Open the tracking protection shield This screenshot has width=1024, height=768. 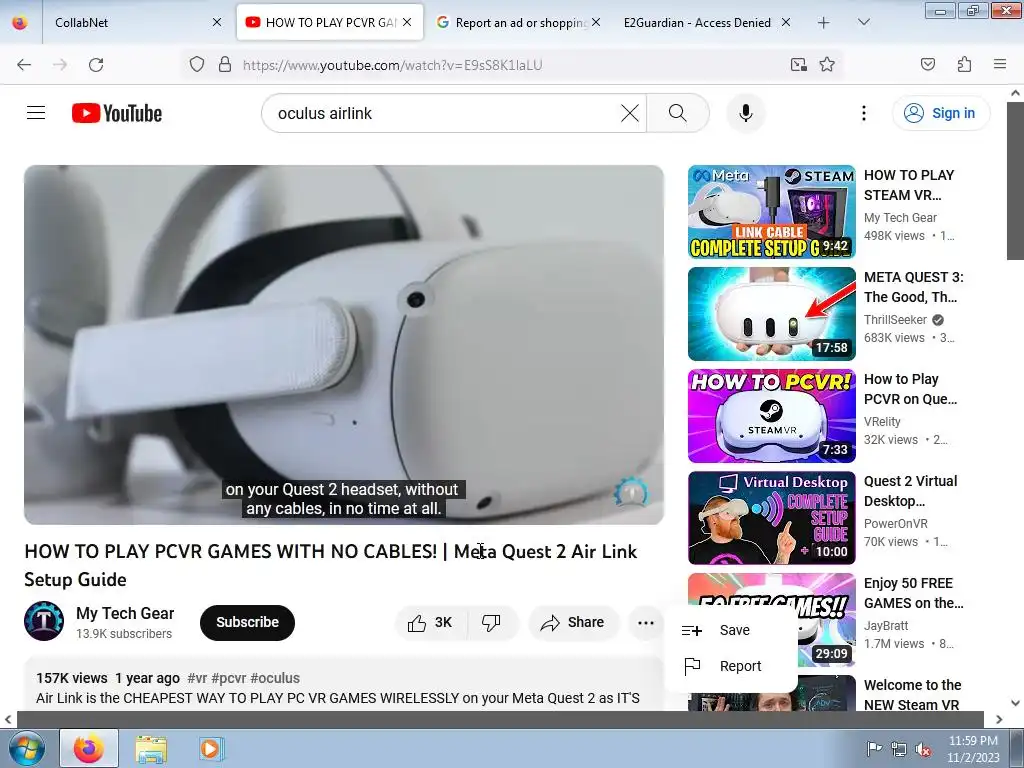click(197, 65)
